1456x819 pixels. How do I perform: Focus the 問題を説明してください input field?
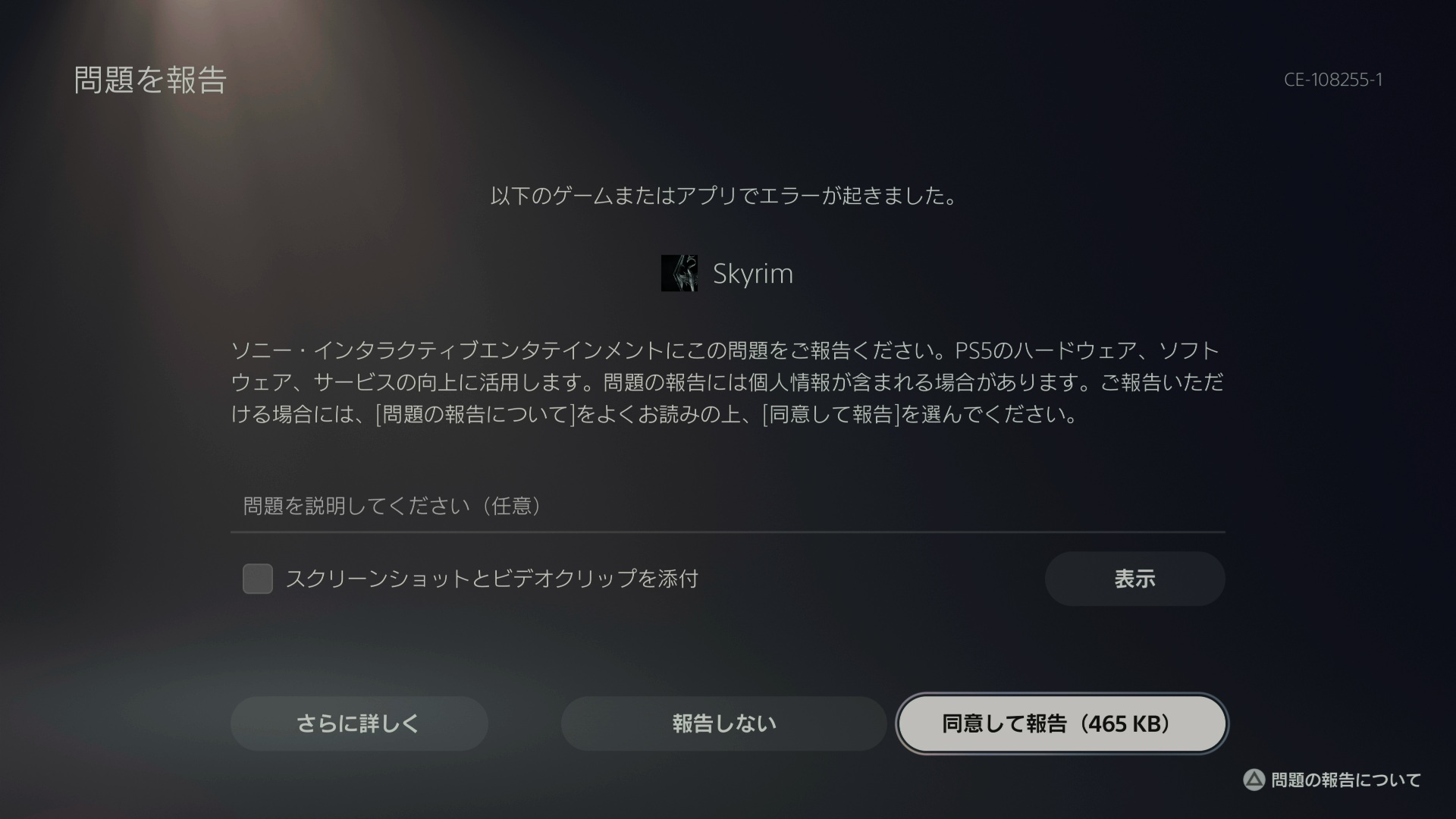click(728, 506)
